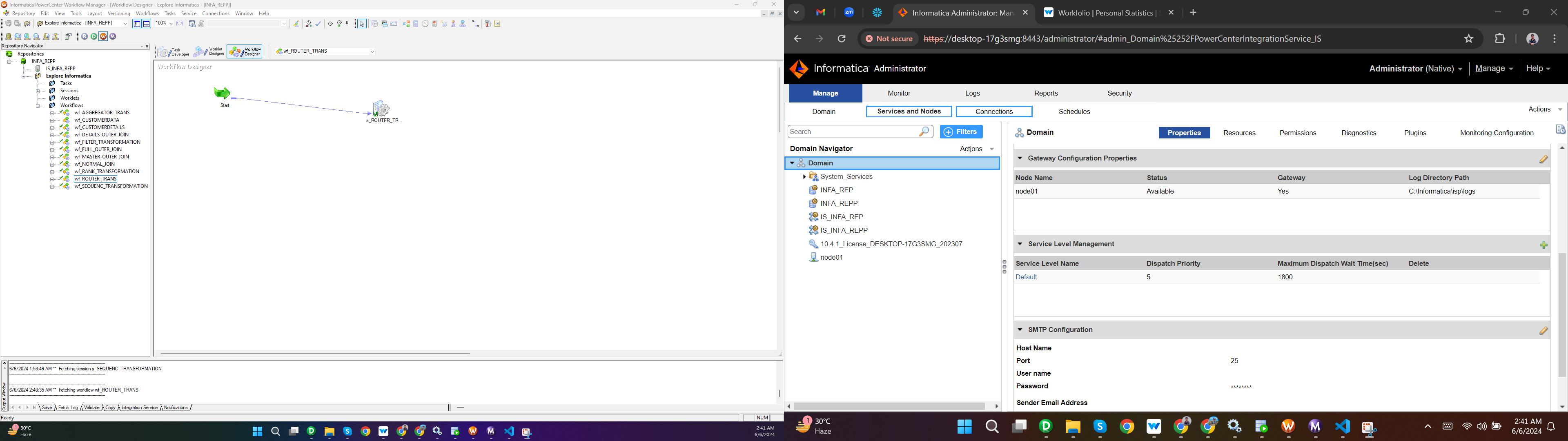Expand the System_Services folder

point(804,177)
